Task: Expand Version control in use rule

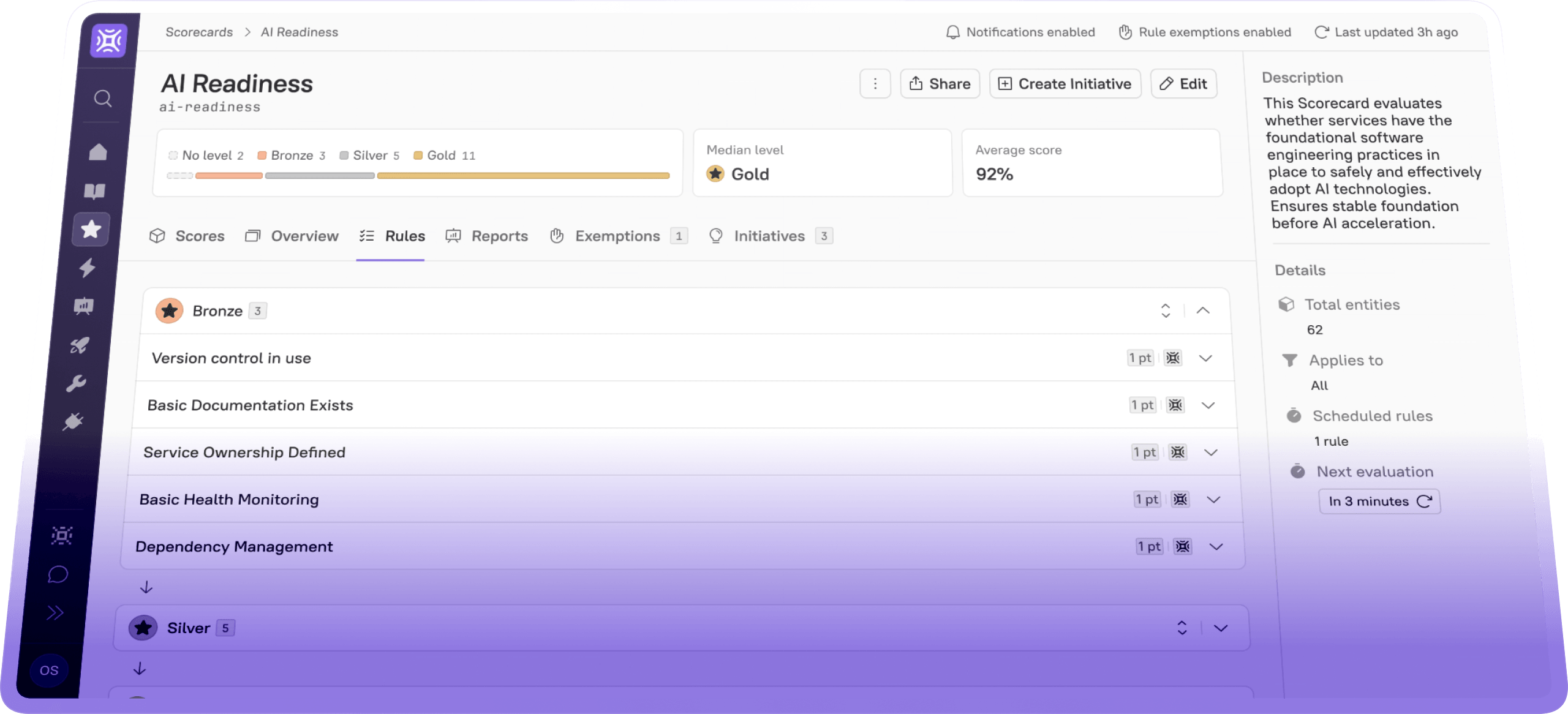Action: (1205, 358)
